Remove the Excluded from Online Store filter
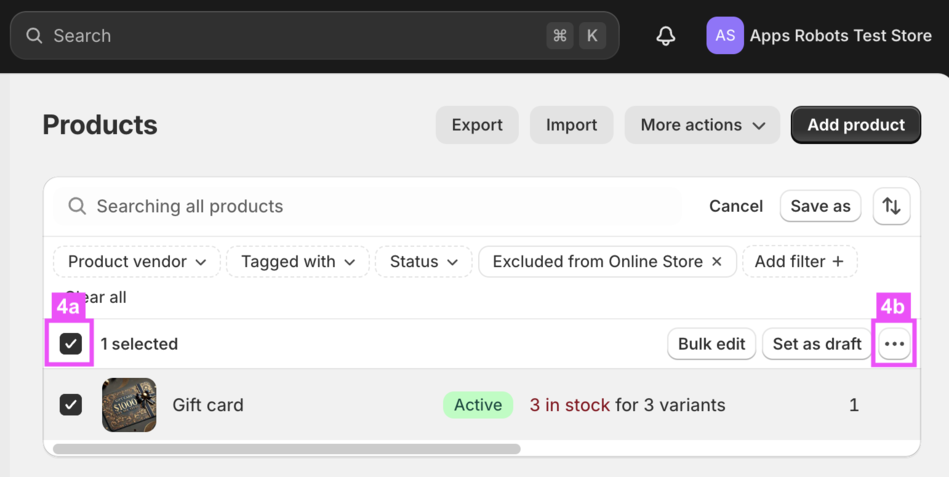The width and height of the screenshot is (949, 477). pos(717,262)
